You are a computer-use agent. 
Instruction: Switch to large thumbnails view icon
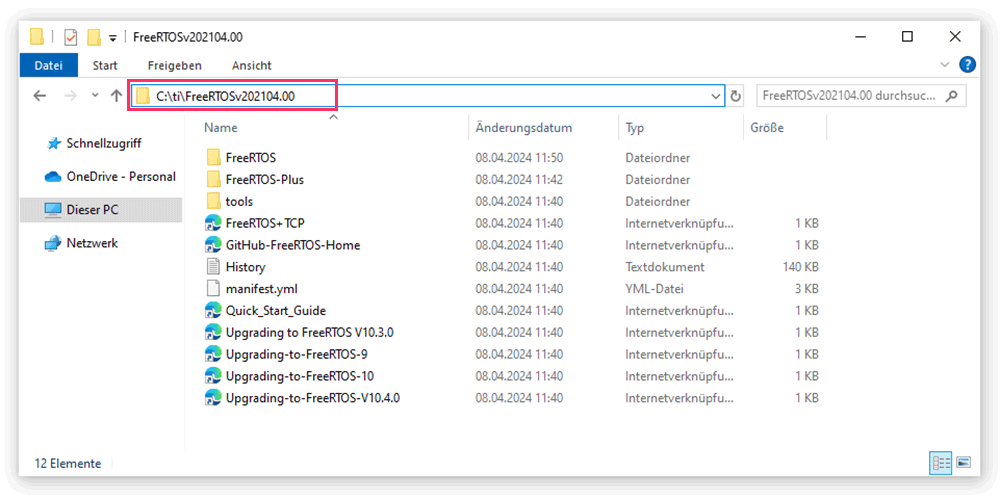tap(963, 464)
